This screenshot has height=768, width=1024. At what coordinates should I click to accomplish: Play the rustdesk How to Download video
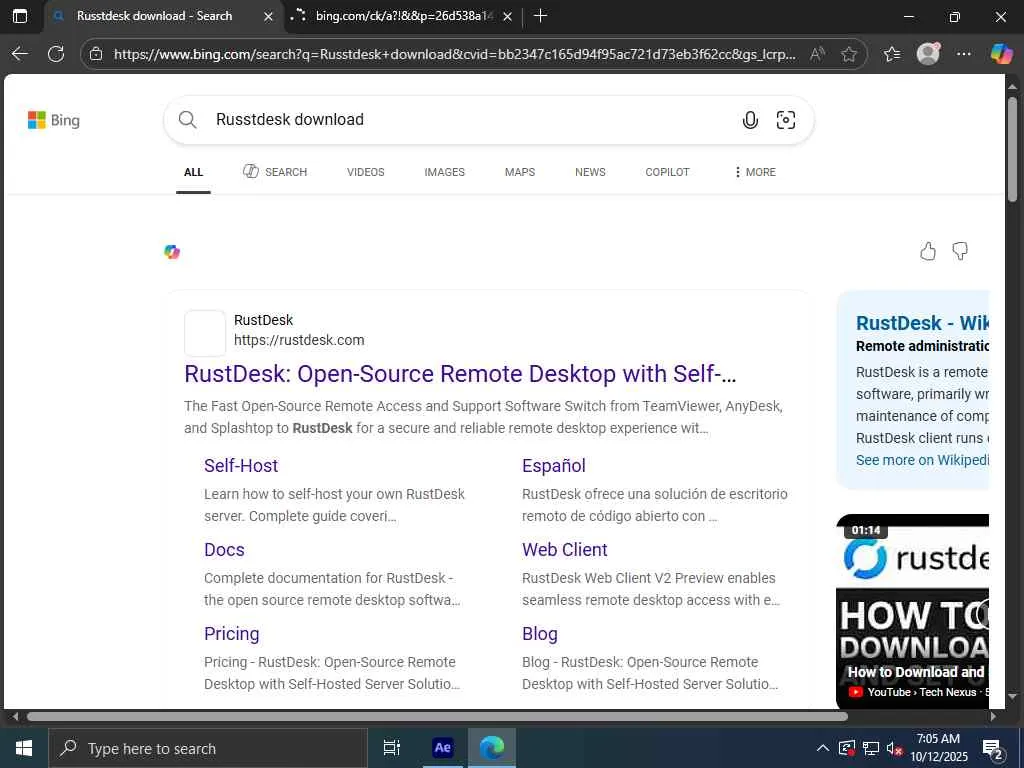912,612
